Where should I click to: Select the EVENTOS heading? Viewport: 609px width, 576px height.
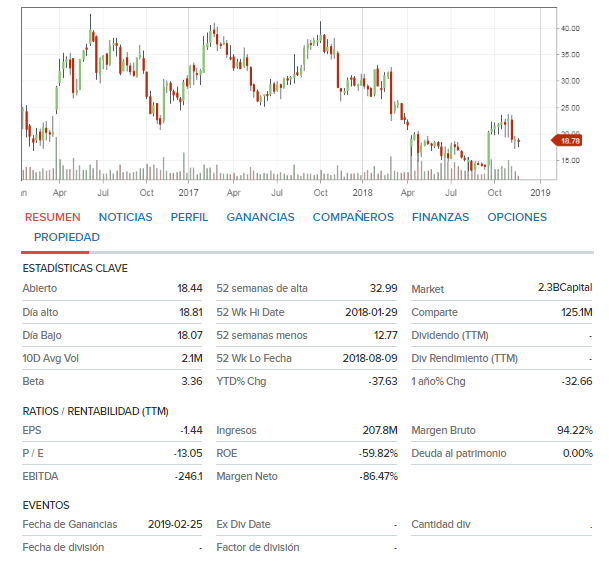[46, 505]
